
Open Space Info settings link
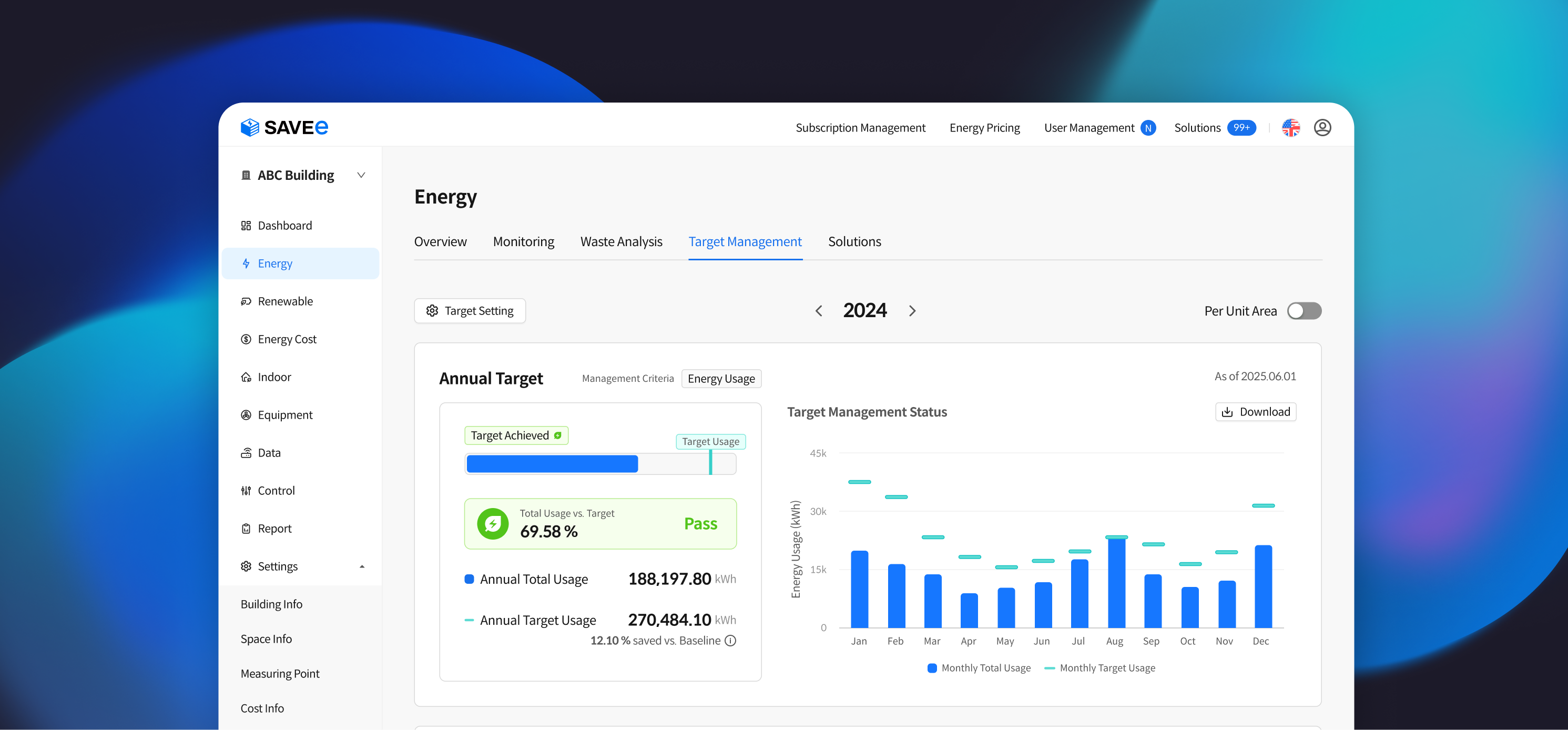click(266, 640)
